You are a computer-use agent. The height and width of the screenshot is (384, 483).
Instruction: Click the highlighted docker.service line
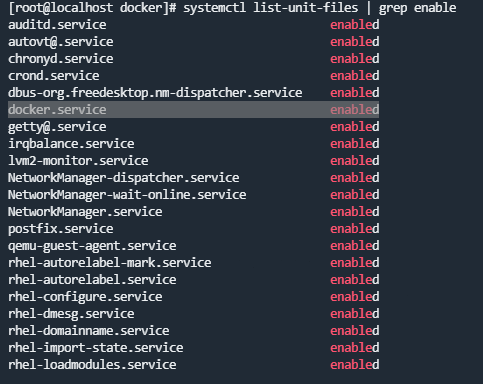(x=193, y=110)
